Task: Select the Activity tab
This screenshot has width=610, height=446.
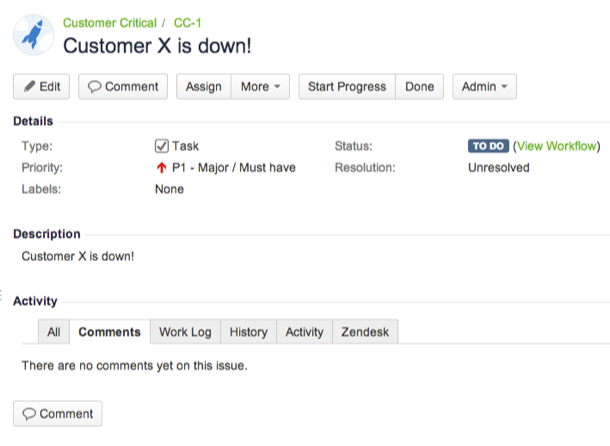Action: click(304, 332)
